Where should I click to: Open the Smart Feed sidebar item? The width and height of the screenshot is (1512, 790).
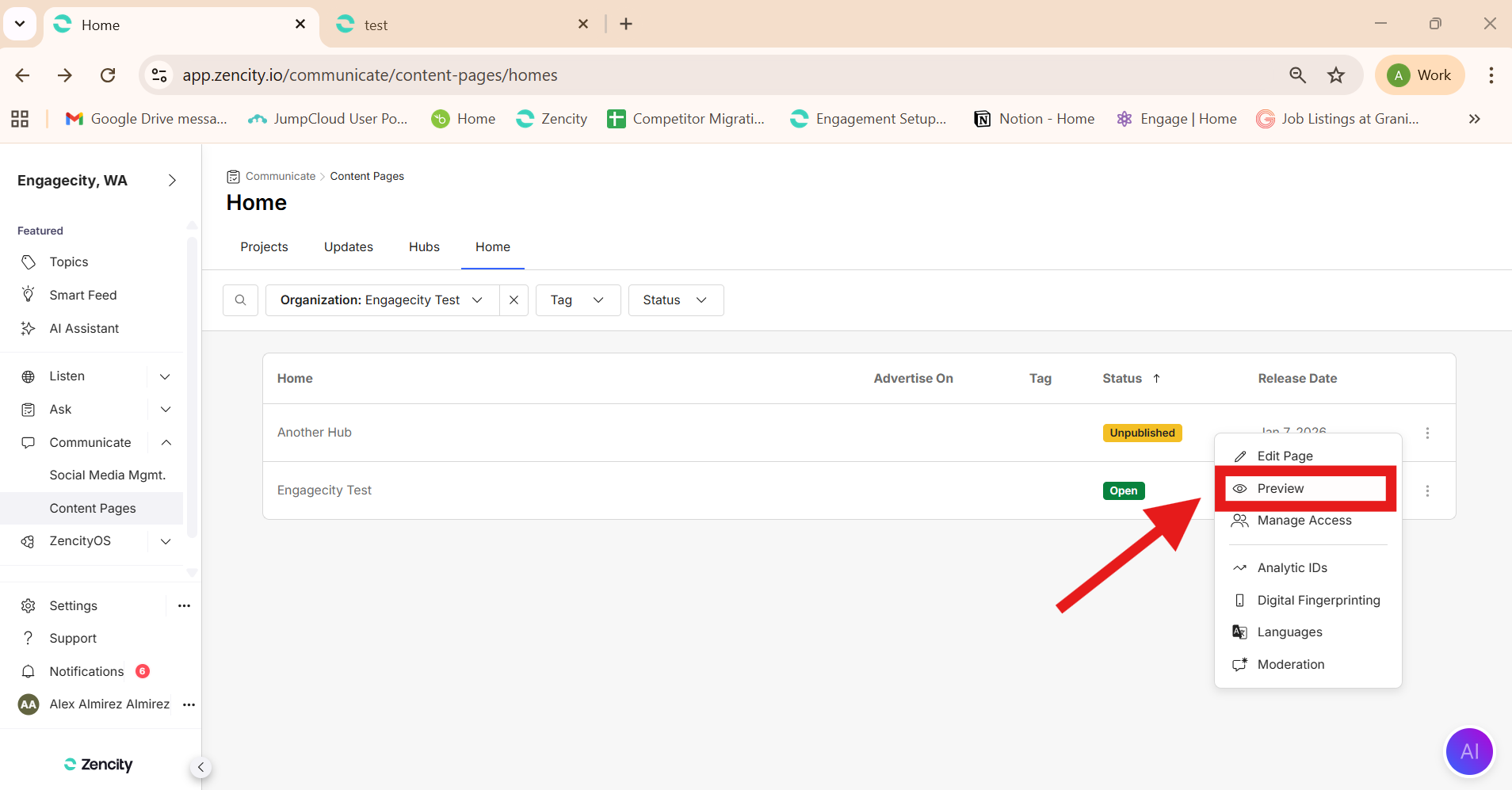click(x=82, y=296)
